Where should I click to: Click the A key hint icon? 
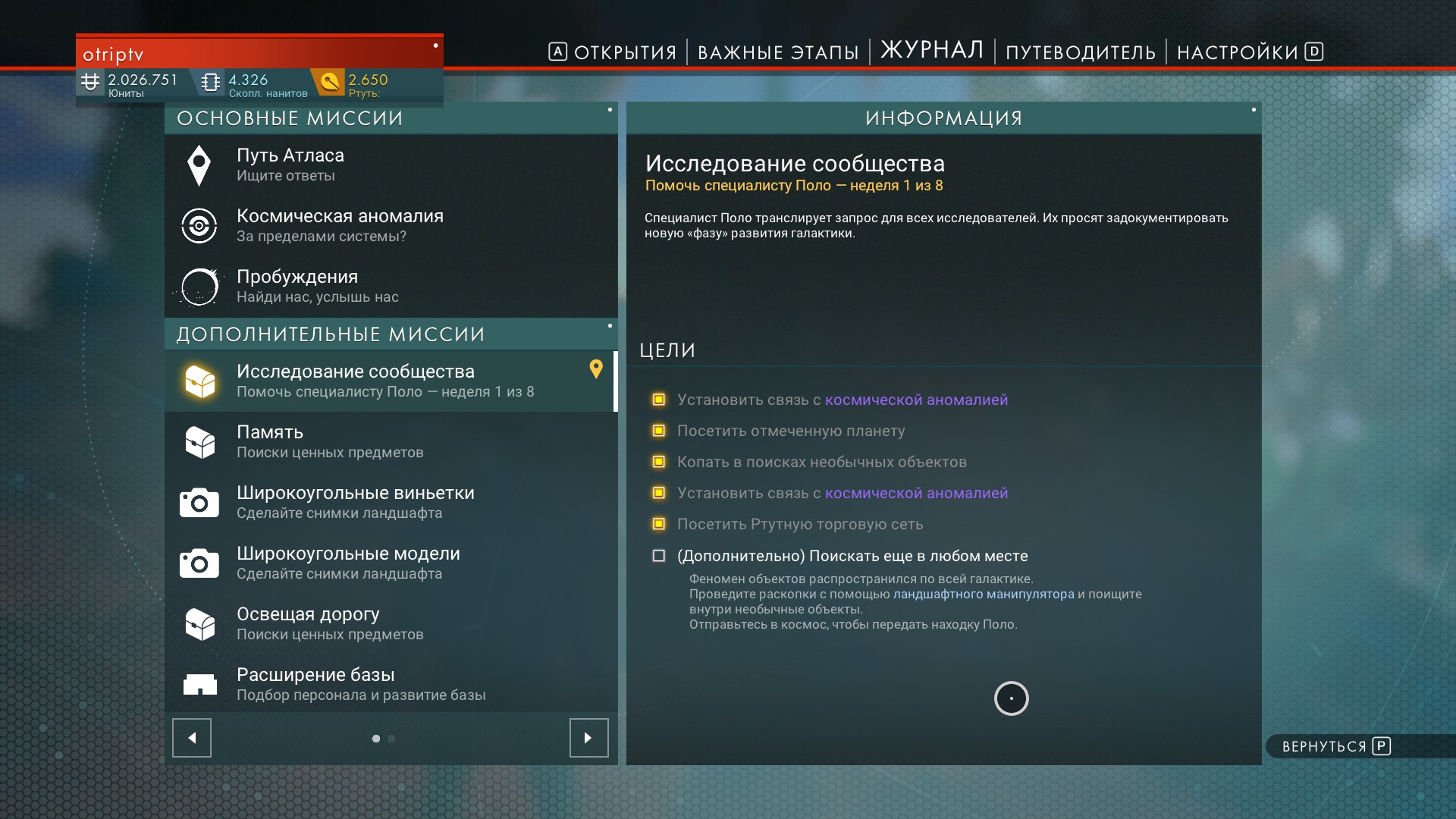tap(557, 52)
